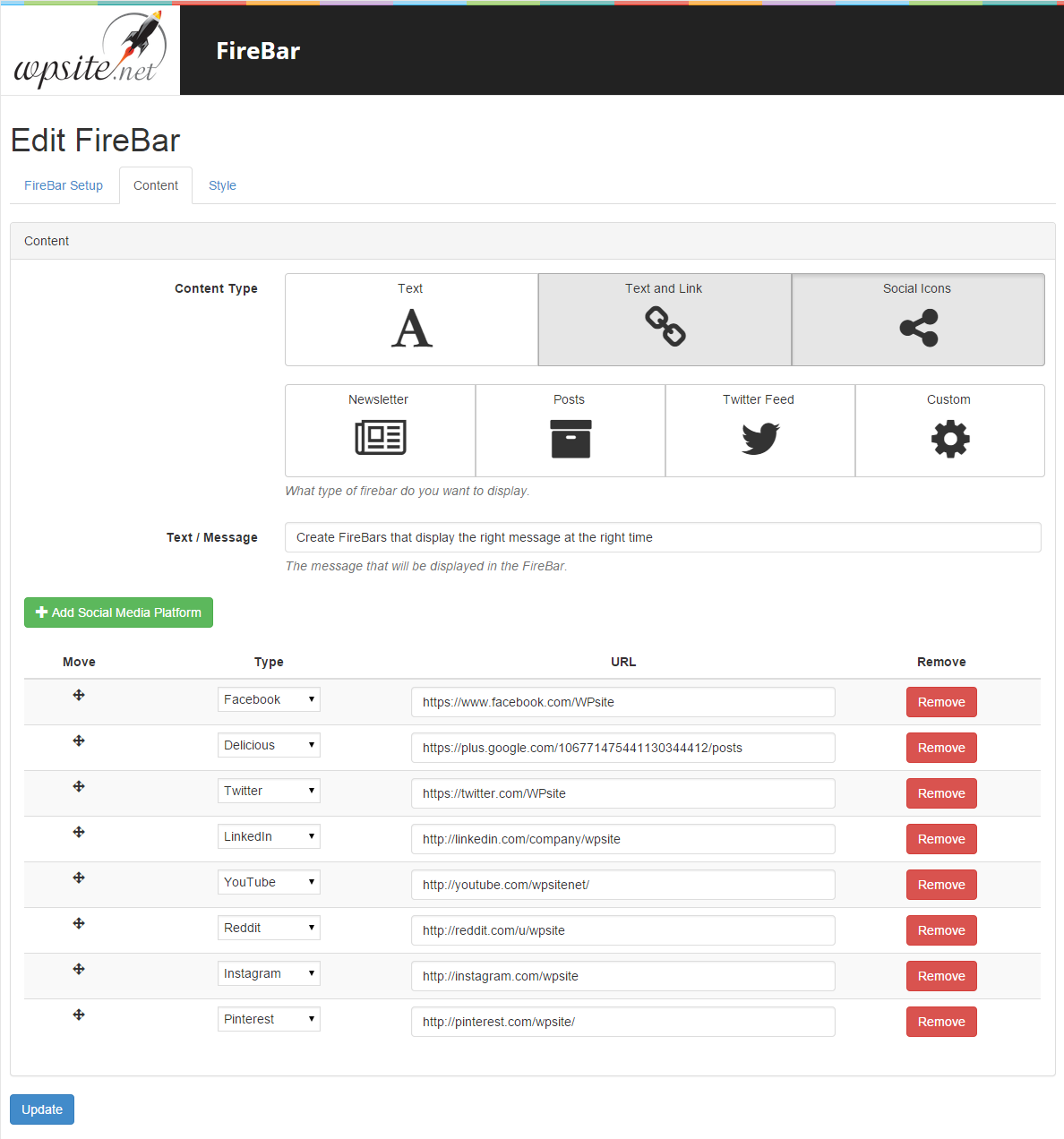Click the Move column header
This screenshot has height=1139, width=1064.
(x=79, y=662)
